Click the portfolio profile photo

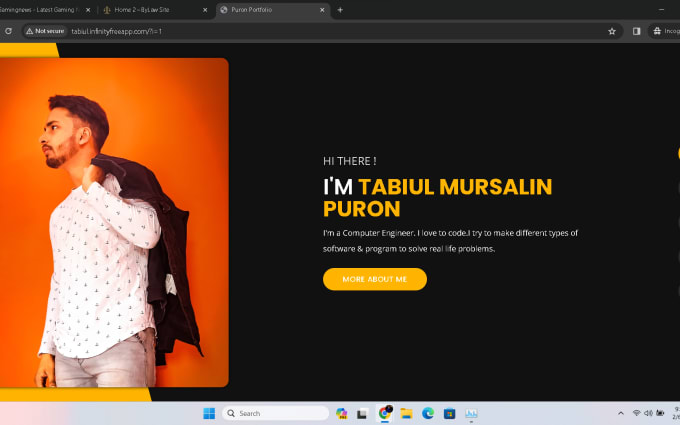114,222
